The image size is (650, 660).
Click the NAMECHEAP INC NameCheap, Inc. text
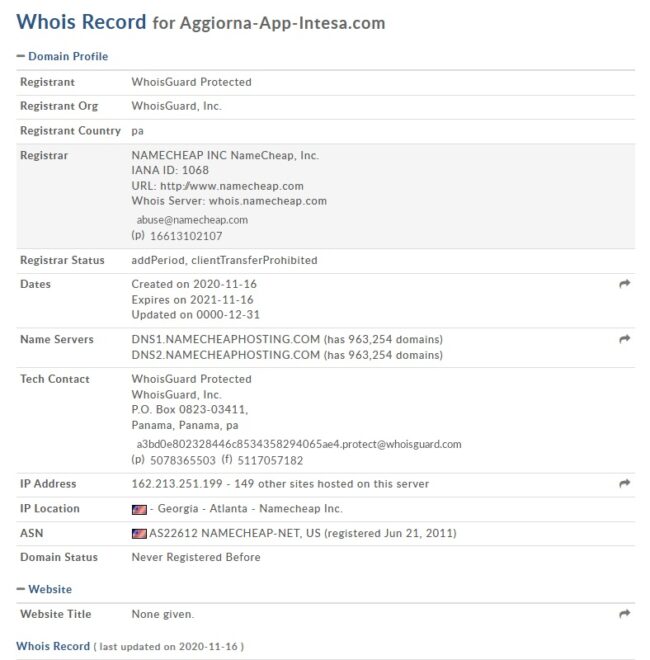pyautogui.click(x=225, y=155)
